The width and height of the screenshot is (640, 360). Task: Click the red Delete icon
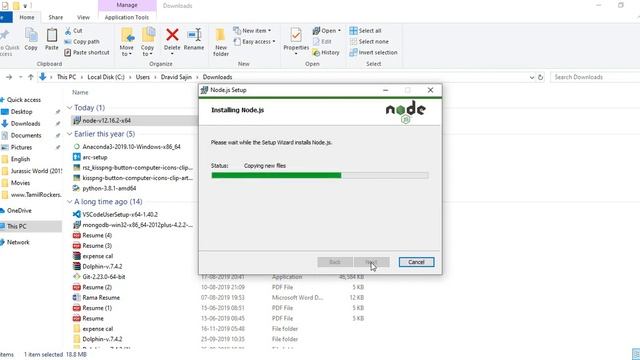[x=172, y=35]
